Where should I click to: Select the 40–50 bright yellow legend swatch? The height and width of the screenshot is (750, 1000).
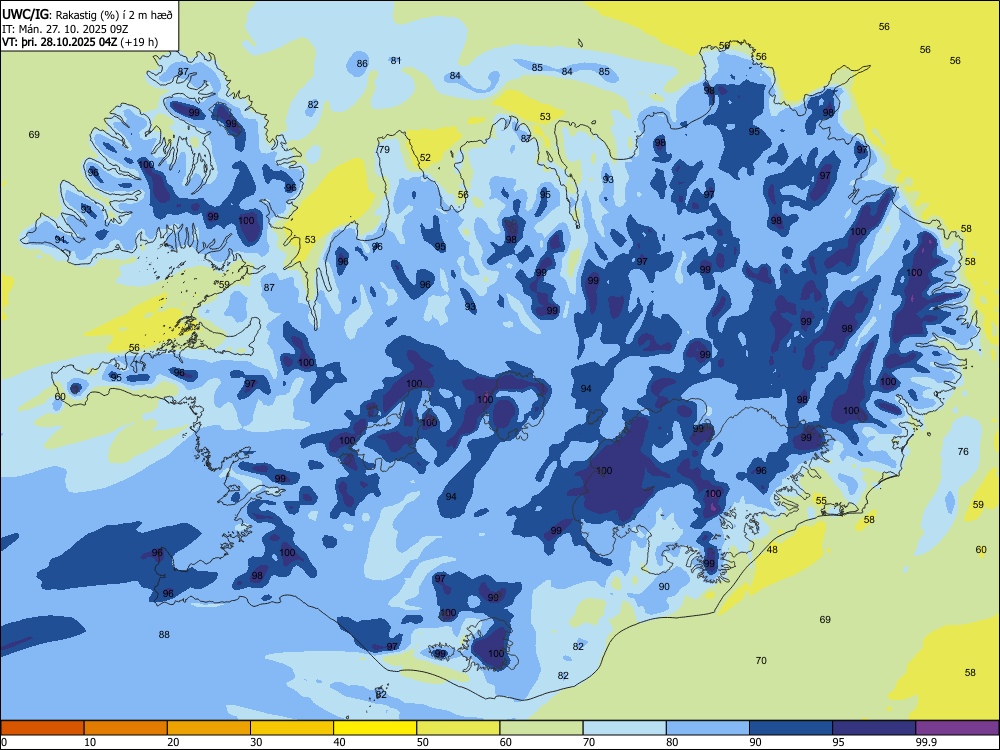pyautogui.click(x=375, y=728)
